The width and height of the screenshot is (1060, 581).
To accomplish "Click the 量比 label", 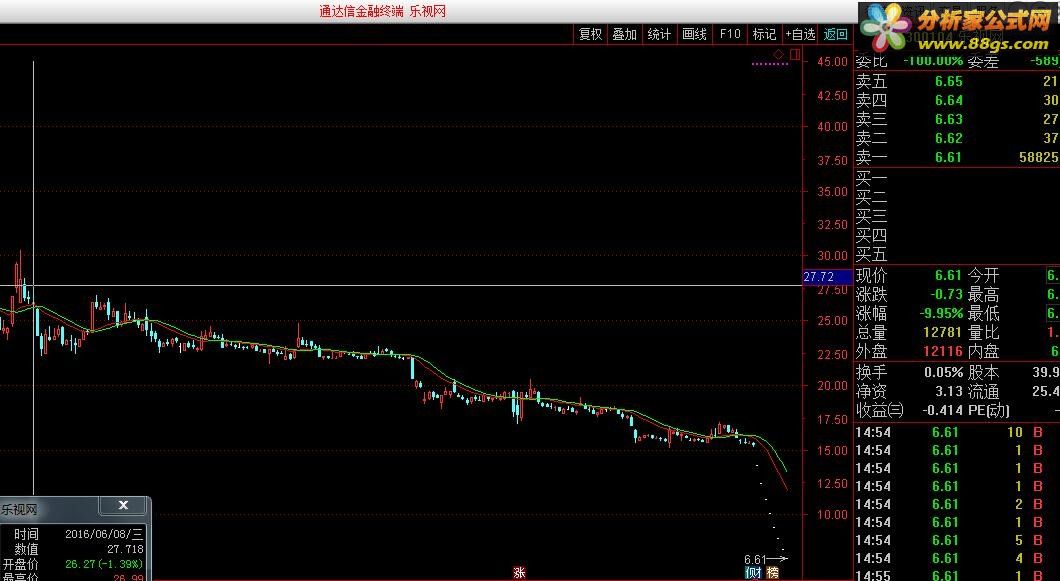I will (984, 332).
